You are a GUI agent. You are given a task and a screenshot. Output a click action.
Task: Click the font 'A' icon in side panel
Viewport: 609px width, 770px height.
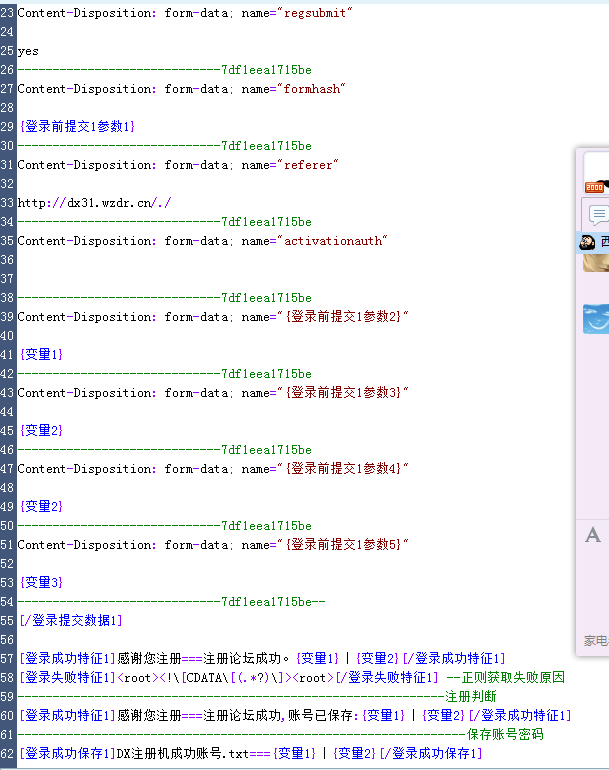click(x=593, y=535)
